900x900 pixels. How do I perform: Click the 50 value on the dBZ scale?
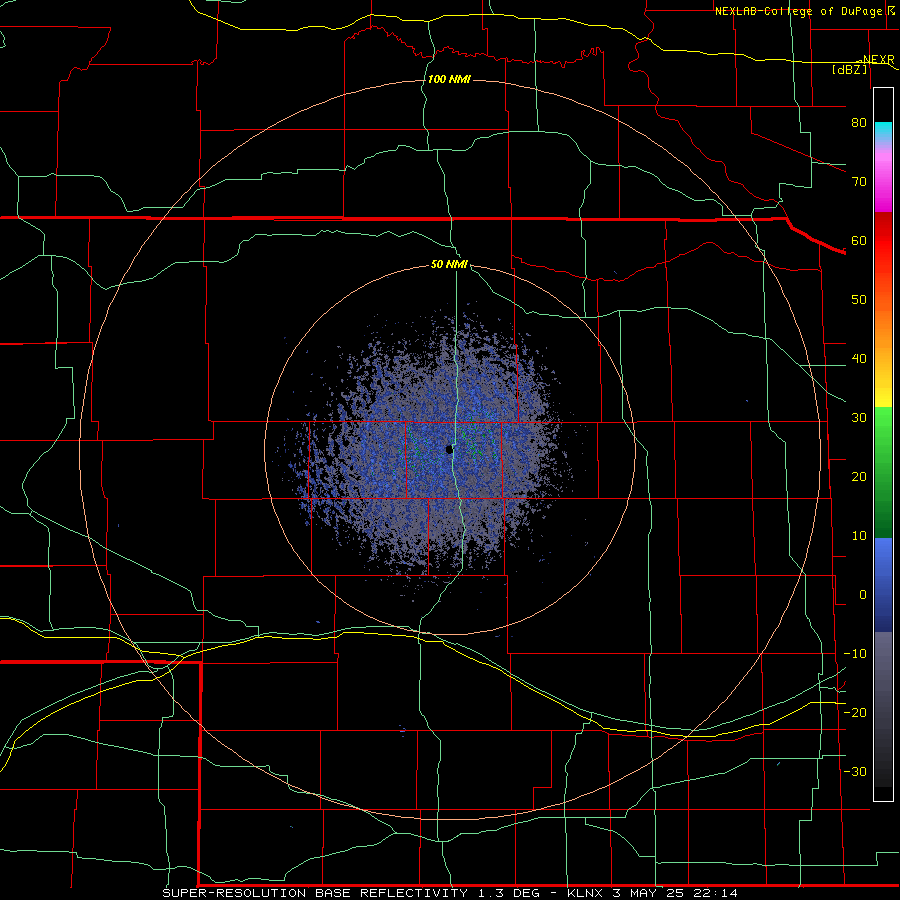tap(859, 300)
